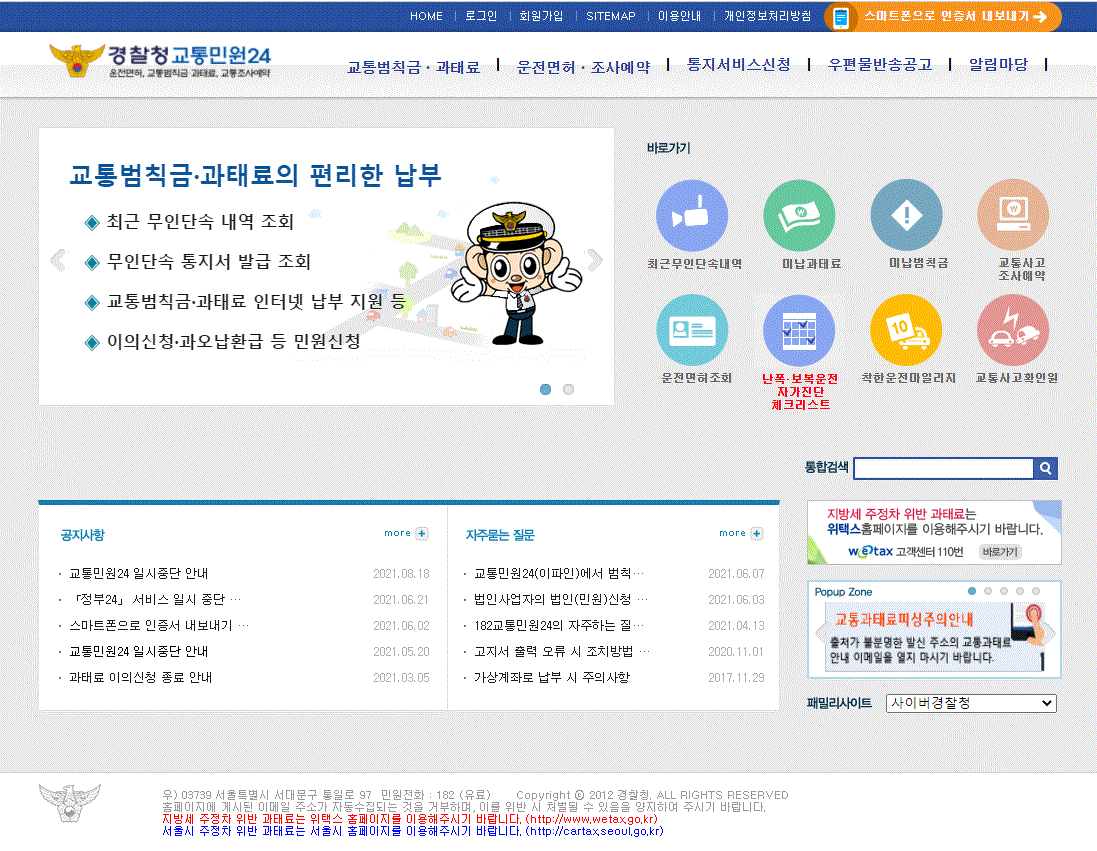Image resolution: width=1097 pixels, height=851 pixels.
Task: Click the plus icon next to 공지사항 more
Action: pyautogui.click(x=422, y=533)
